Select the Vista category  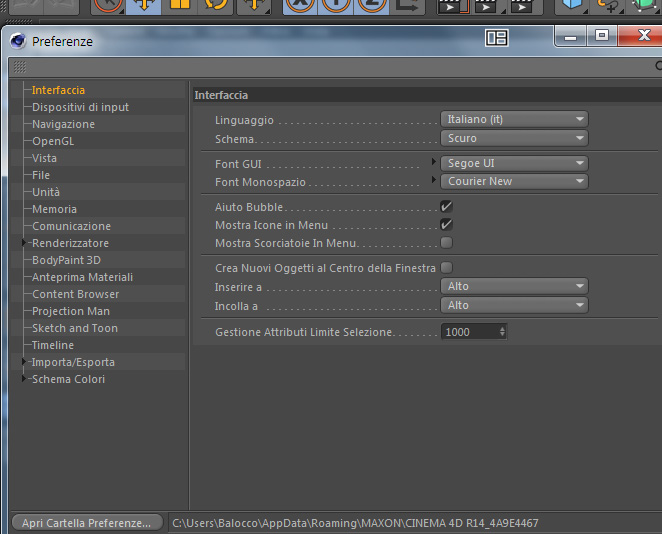[x=44, y=158]
